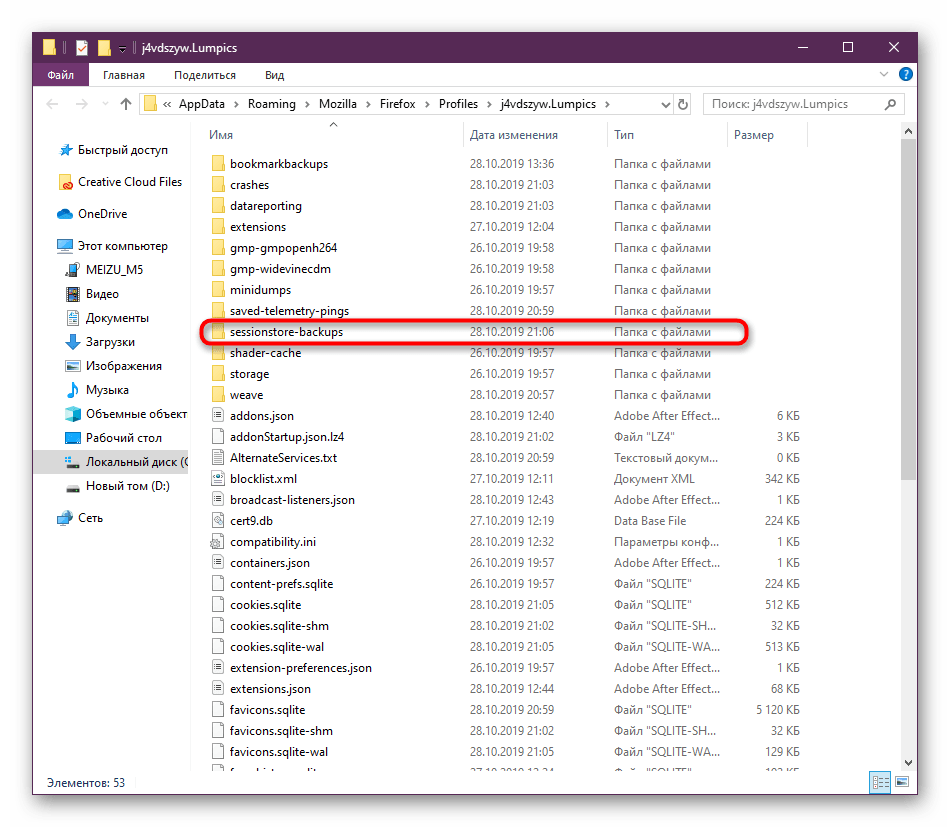This screenshot has width=950, height=827.
Task: Open the recent locations dropdown arrow
Action: click(x=105, y=104)
